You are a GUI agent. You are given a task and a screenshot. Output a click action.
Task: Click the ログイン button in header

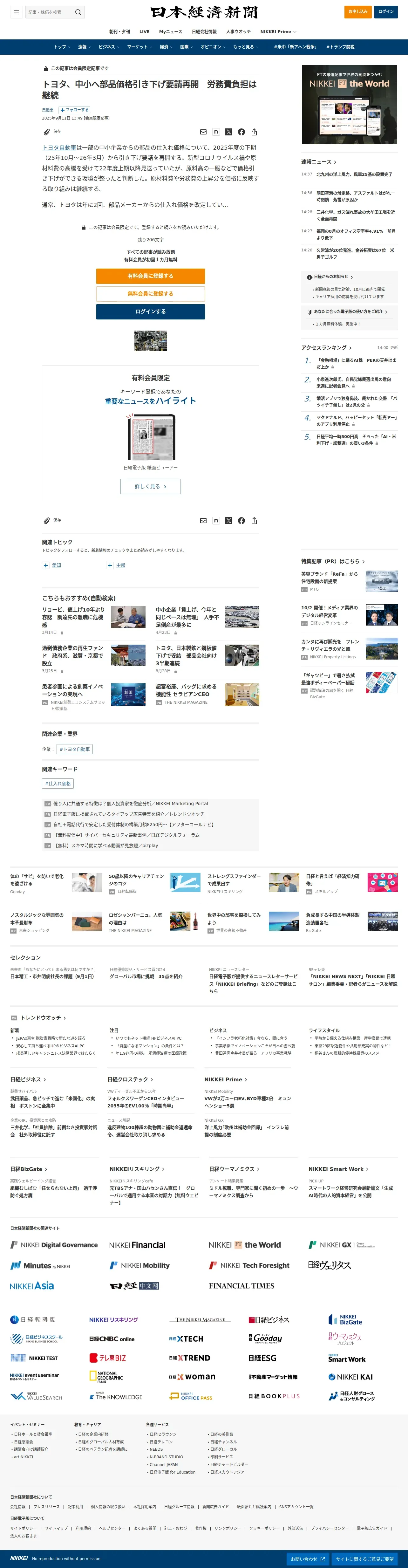pos(386,11)
